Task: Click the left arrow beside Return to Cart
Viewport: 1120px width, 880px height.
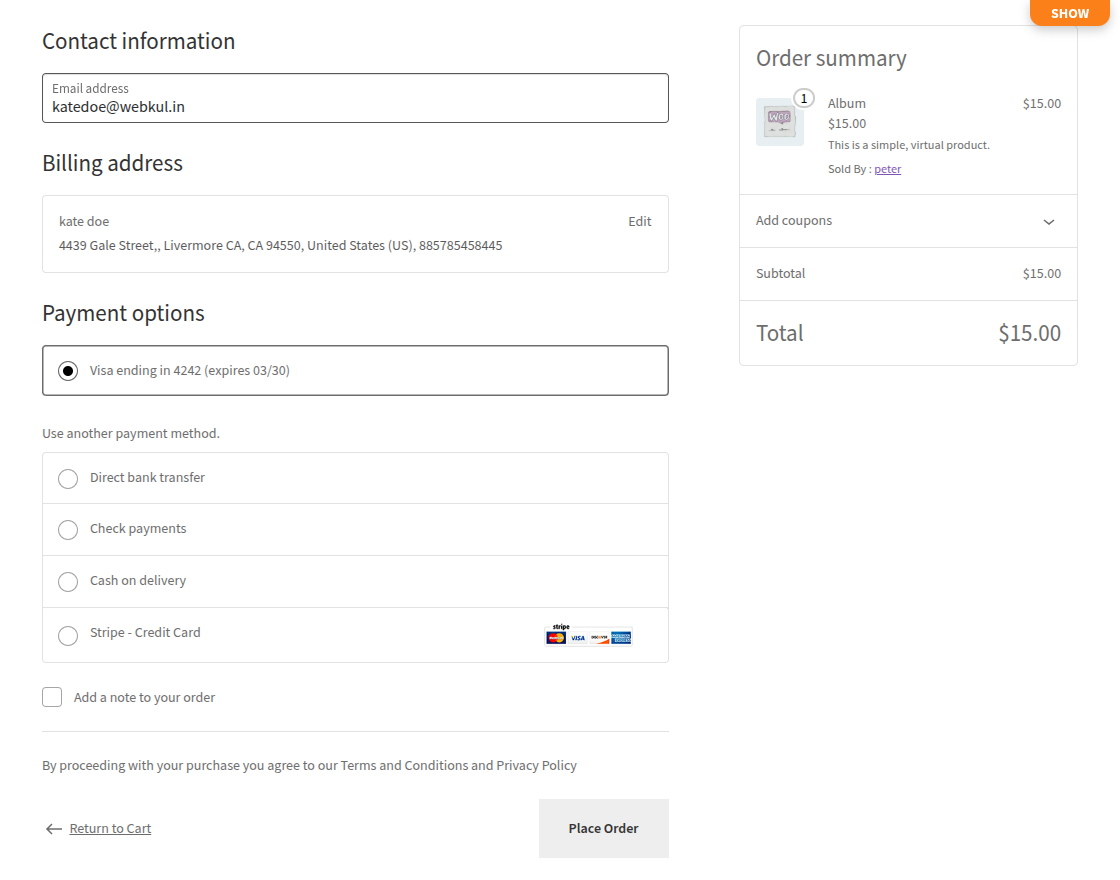Action: point(54,829)
